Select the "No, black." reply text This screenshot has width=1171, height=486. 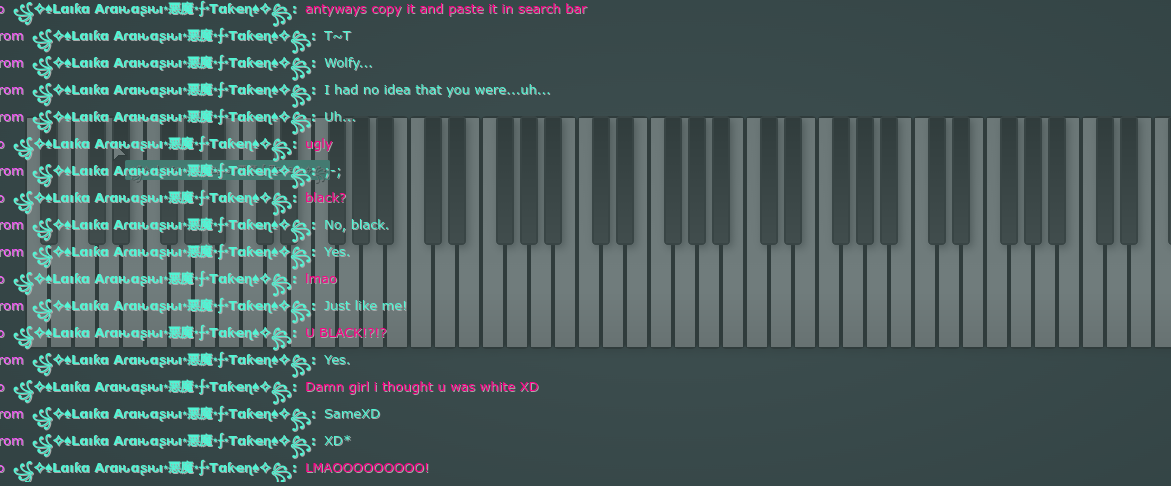click(x=356, y=225)
